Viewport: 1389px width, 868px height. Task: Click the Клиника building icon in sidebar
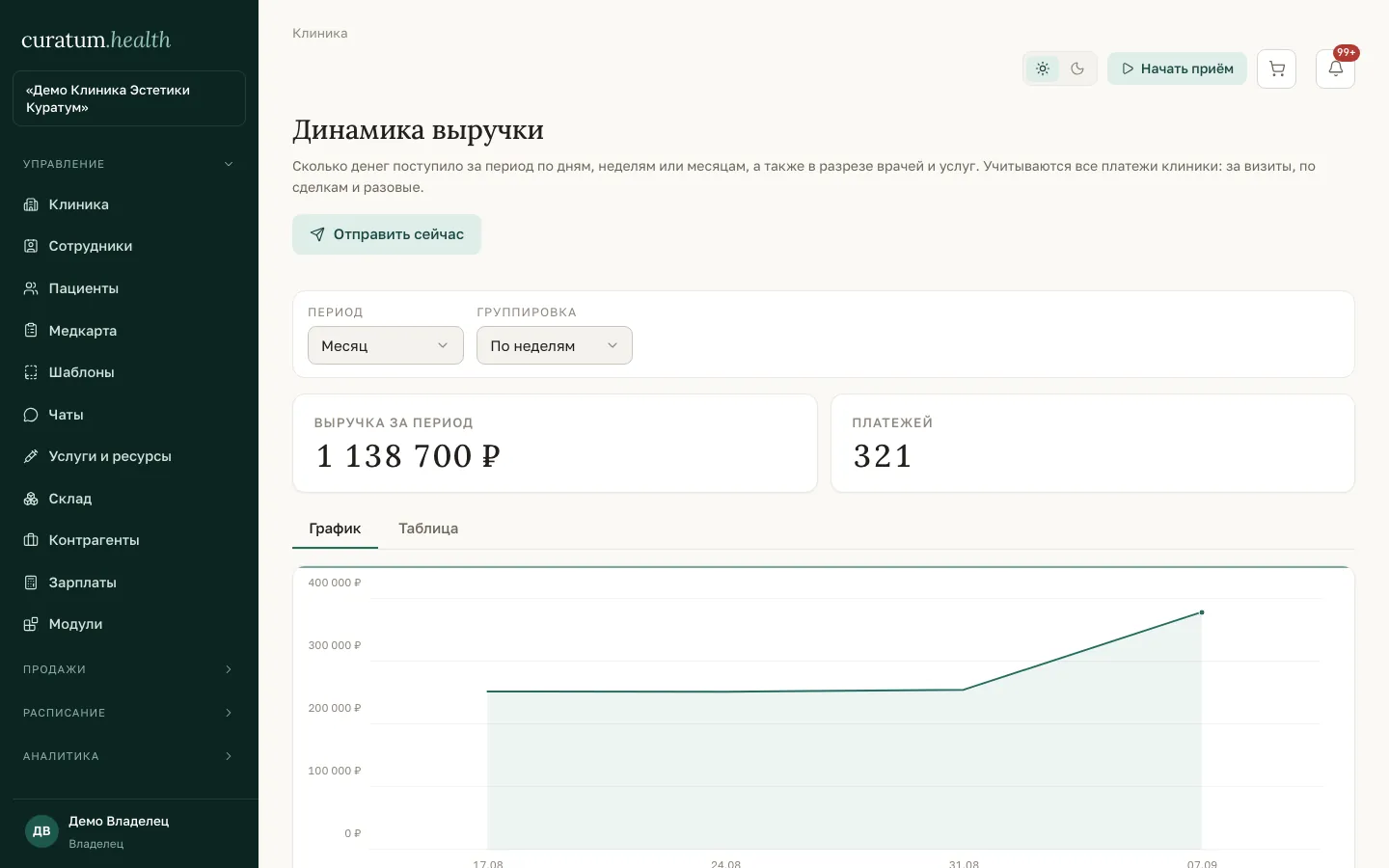point(31,204)
